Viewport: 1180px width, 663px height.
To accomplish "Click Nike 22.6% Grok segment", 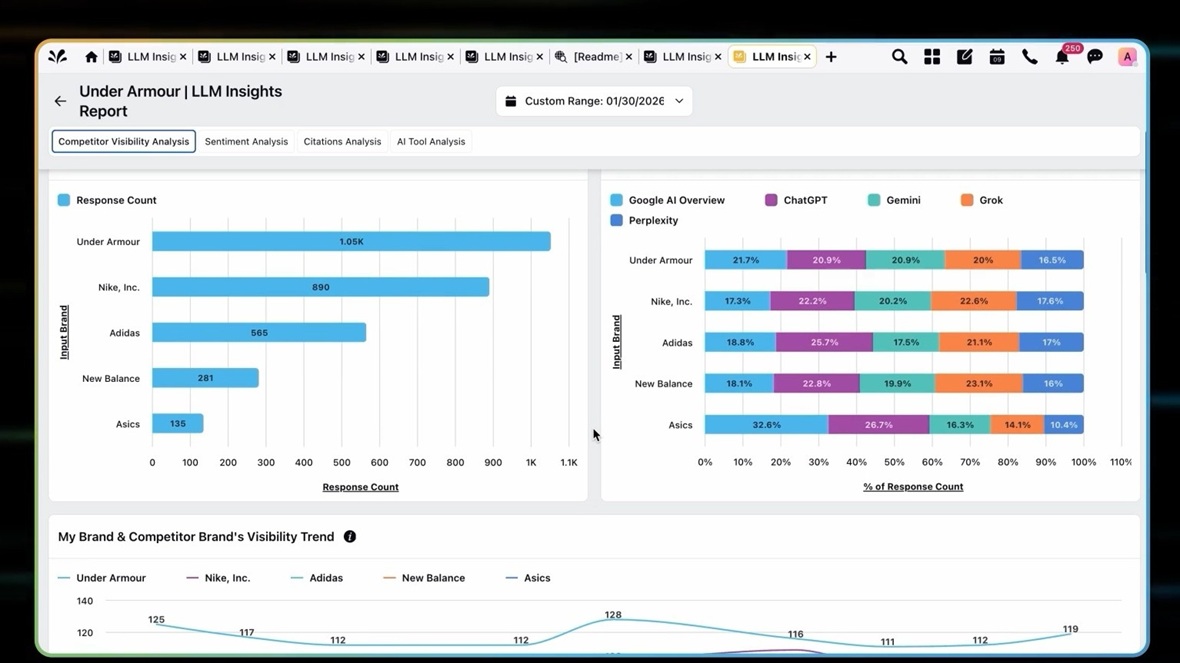I will (974, 301).
